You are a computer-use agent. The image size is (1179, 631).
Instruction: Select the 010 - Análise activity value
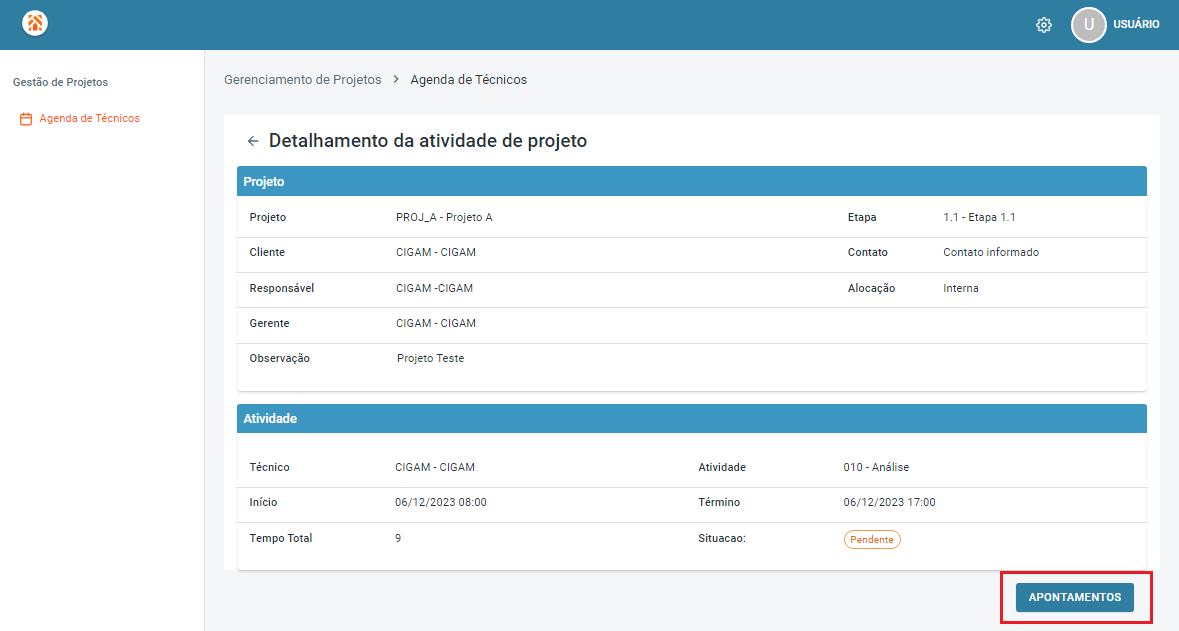(876, 467)
